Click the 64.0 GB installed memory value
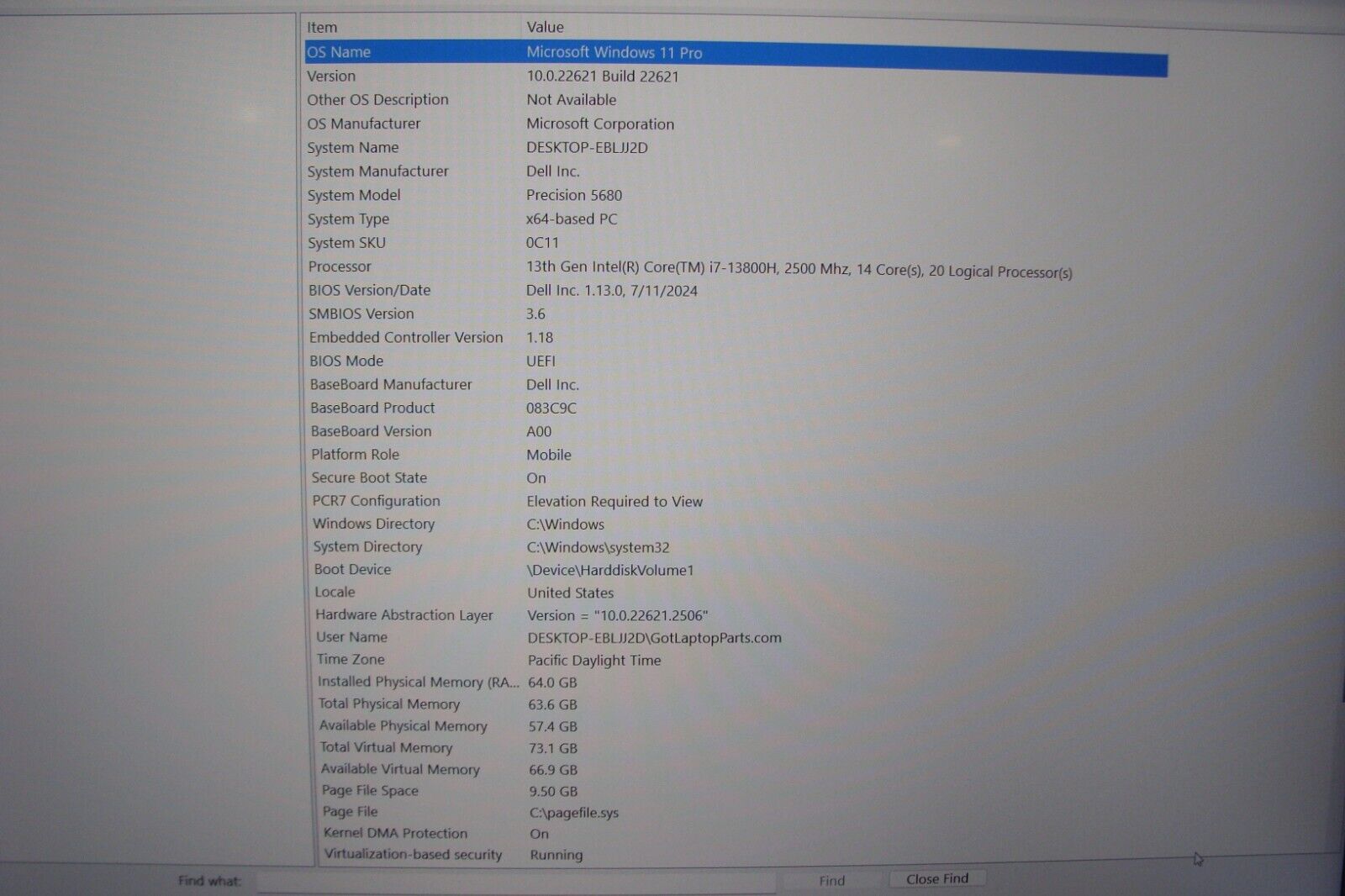Viewport: 1345px width, 896px height. pos(552,683)
